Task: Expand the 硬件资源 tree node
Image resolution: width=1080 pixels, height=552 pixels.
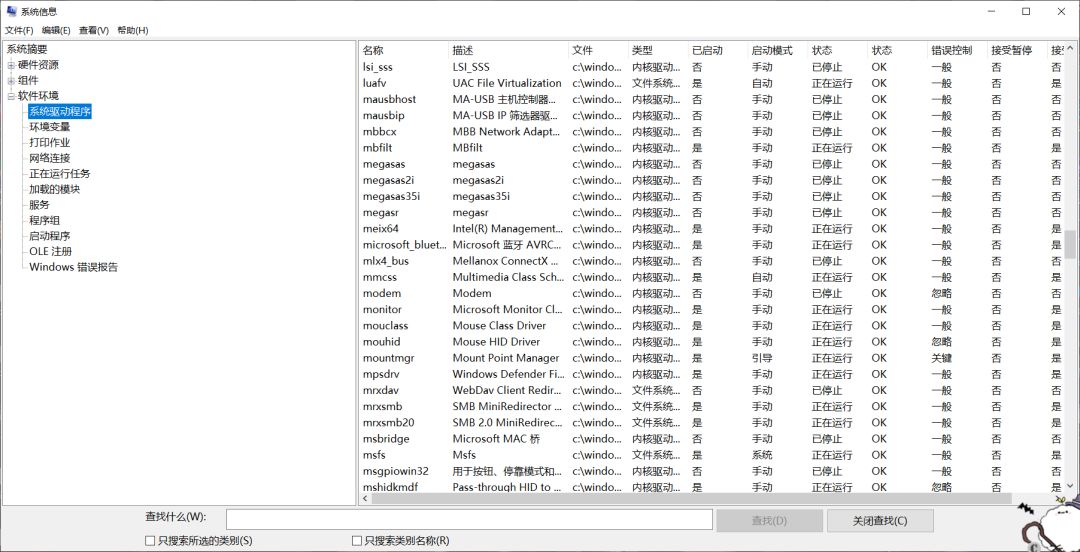Action: 11,65
